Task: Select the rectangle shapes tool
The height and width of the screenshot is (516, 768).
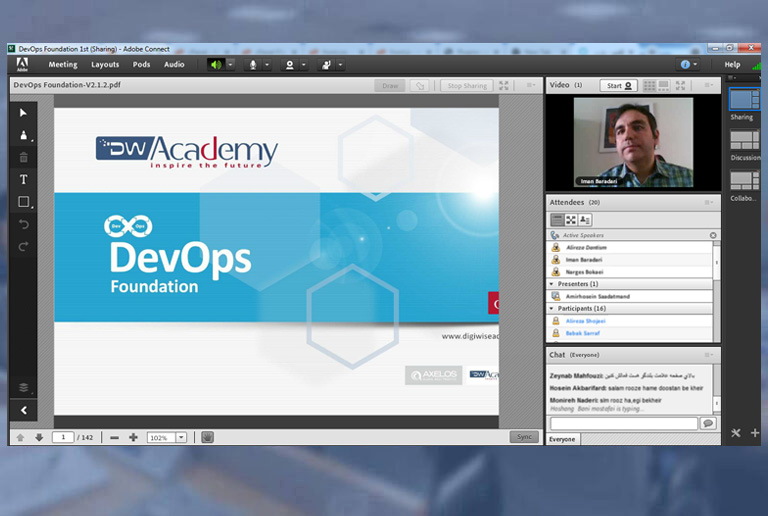Action: point(23,202)
